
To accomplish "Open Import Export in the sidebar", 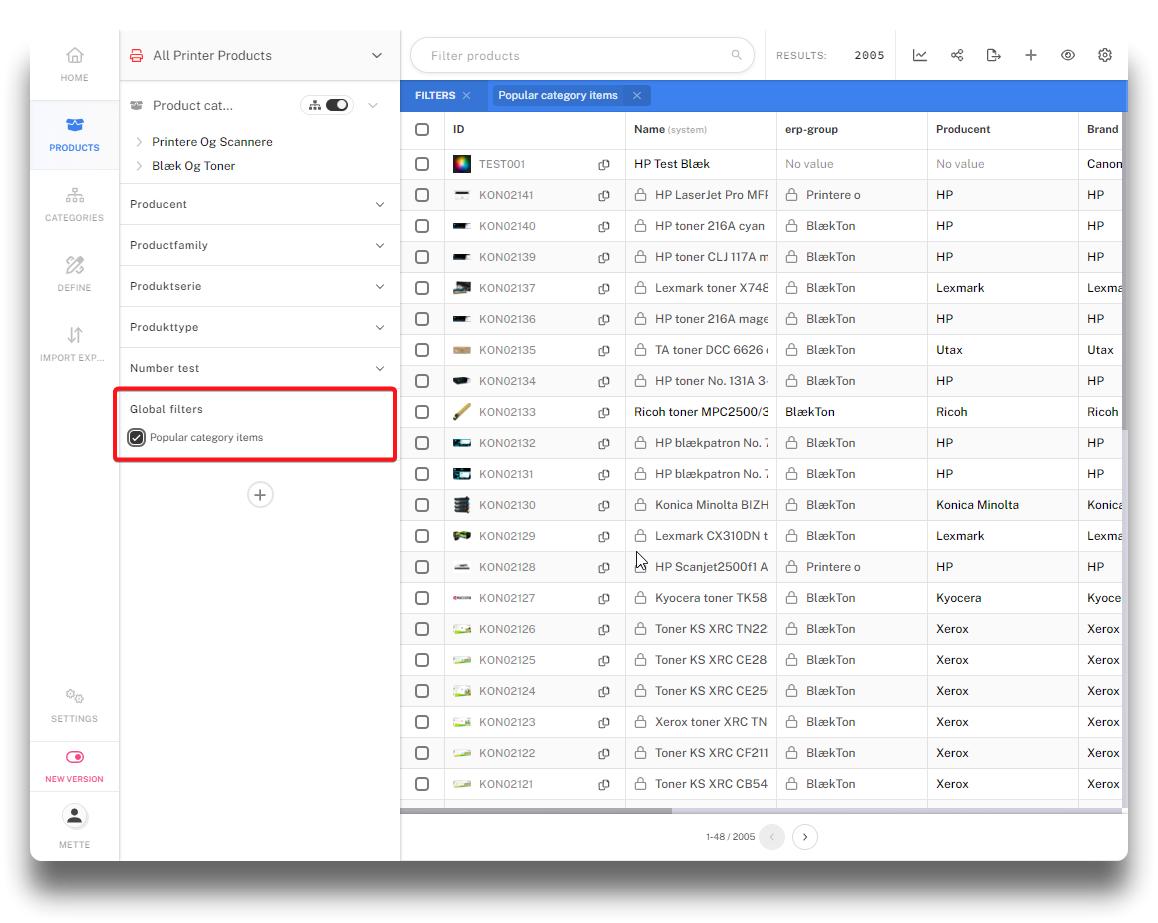I will click(x=74, y=344).
